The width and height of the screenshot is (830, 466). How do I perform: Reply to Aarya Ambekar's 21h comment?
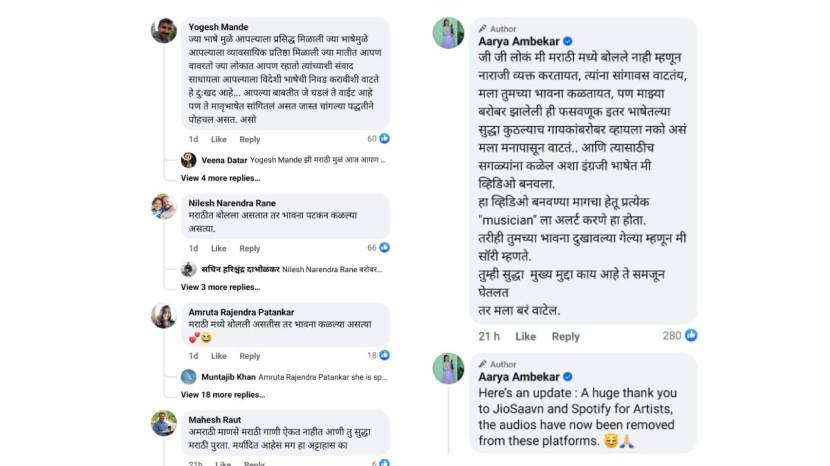point(566,336)
